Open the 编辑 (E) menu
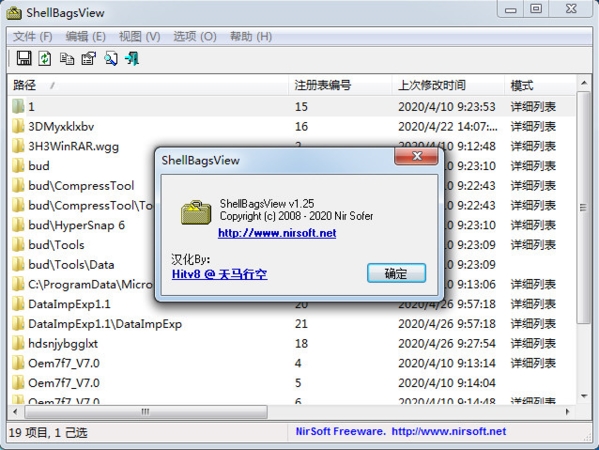The image size is (599, 450). coord(86,36)
